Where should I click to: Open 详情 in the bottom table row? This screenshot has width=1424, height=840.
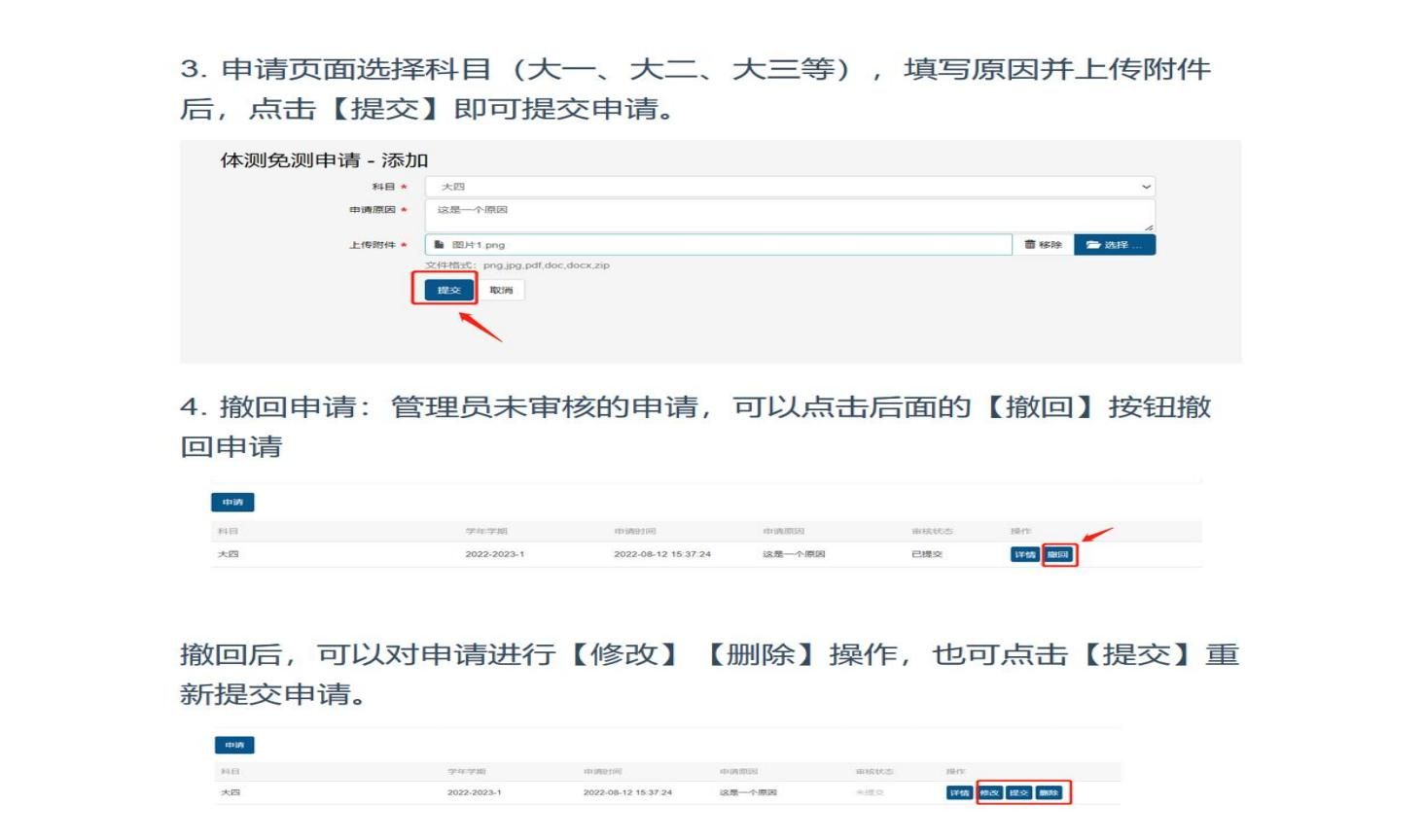959,793
